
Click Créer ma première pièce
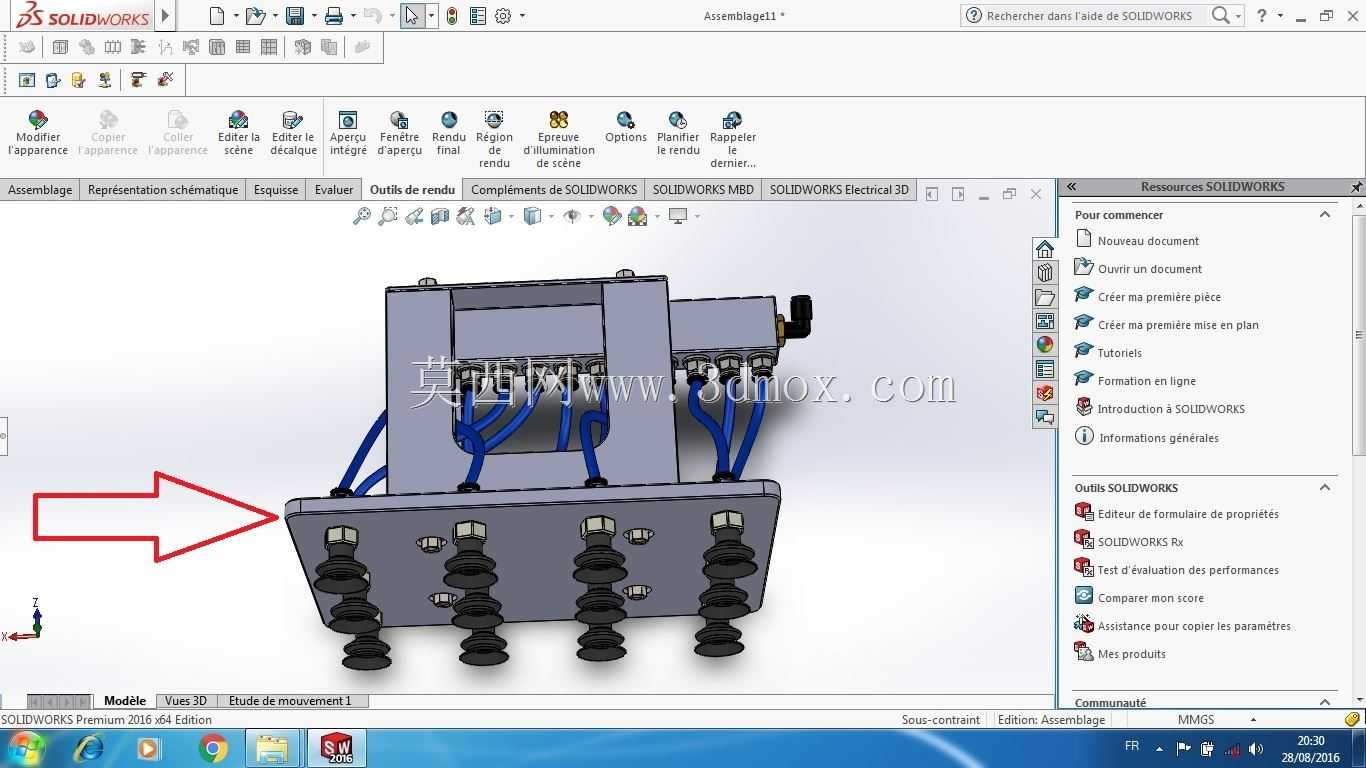(1159, 297)
